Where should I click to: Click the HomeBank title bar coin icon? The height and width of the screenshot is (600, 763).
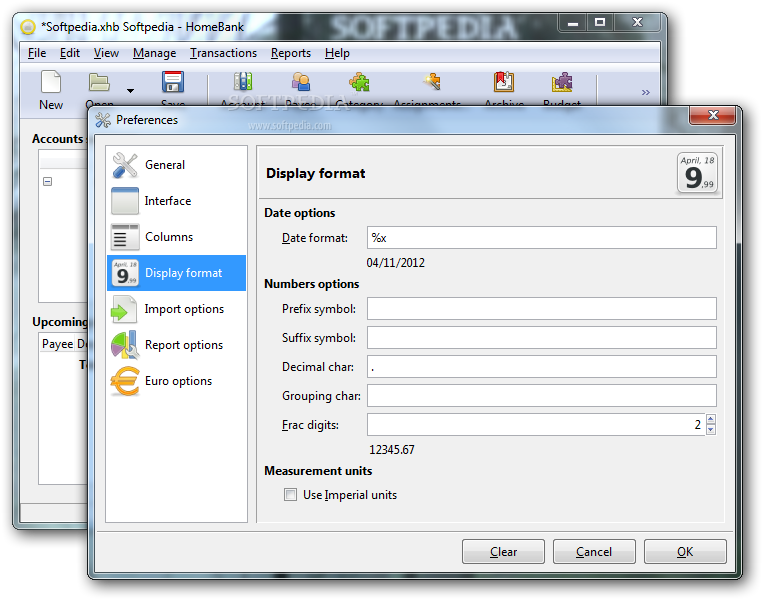28,27
